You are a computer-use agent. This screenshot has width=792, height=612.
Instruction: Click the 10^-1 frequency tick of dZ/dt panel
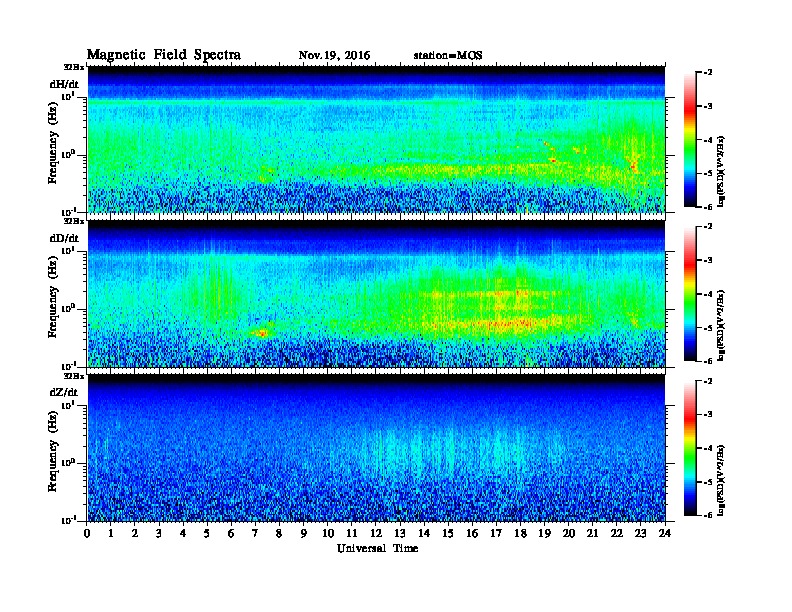pos(68,520)
